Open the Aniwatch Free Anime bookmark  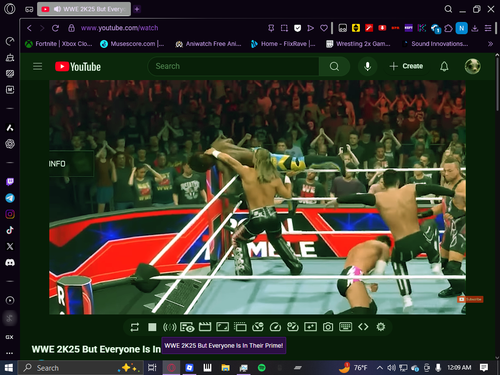(x=208, y=44)
